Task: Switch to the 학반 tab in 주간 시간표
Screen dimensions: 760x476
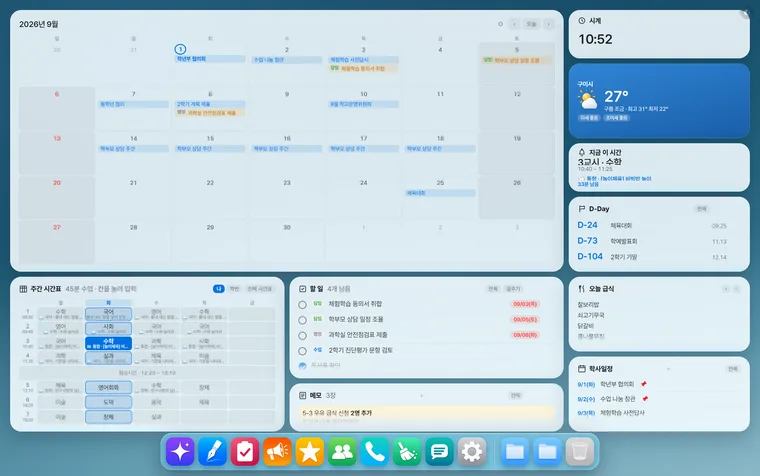Action: coord(235,289)
